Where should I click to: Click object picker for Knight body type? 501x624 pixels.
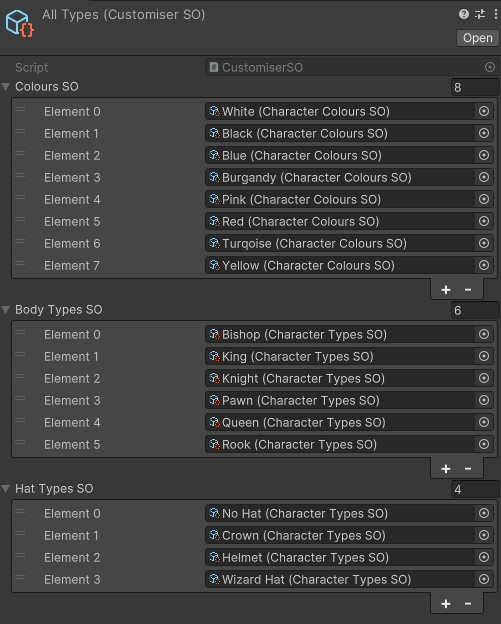[484, 378]
